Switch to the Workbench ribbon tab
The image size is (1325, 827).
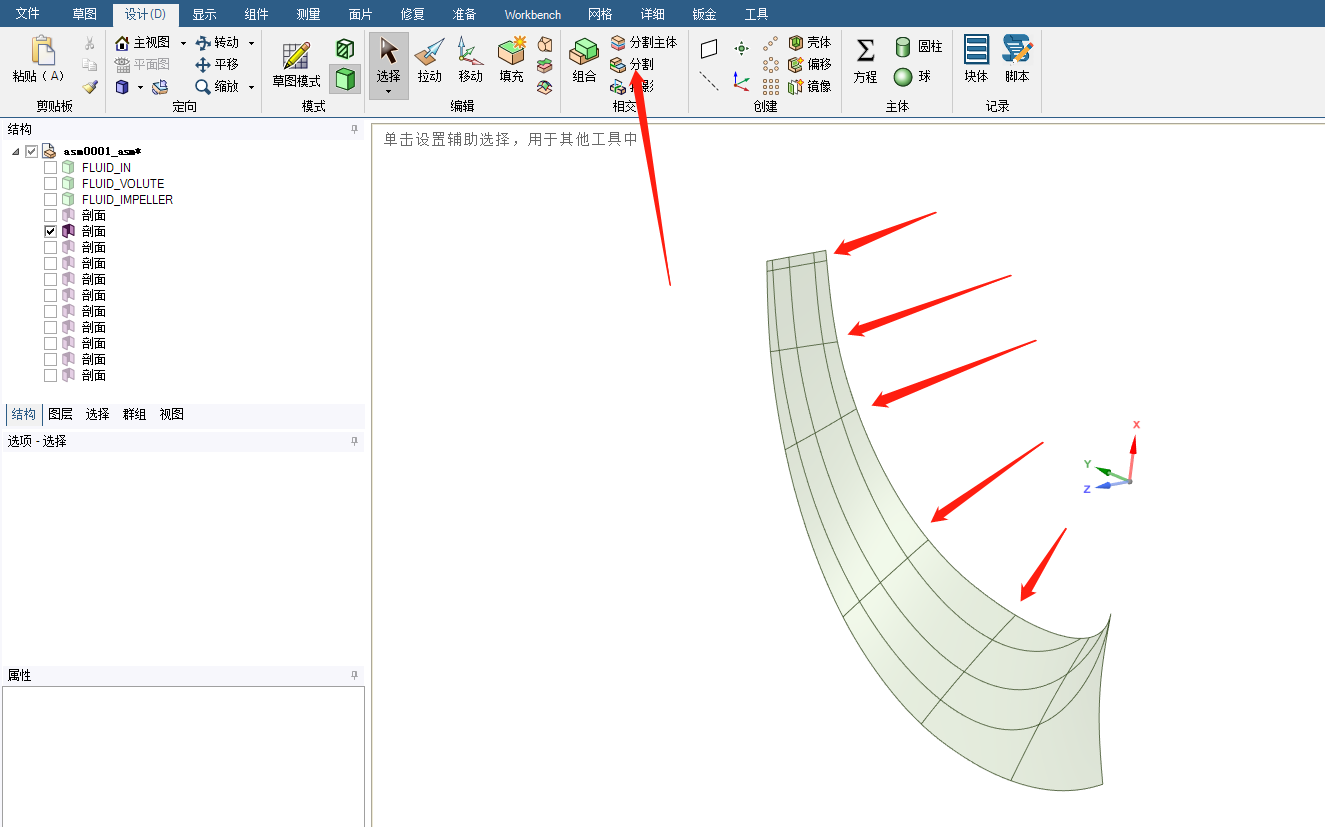532,14
